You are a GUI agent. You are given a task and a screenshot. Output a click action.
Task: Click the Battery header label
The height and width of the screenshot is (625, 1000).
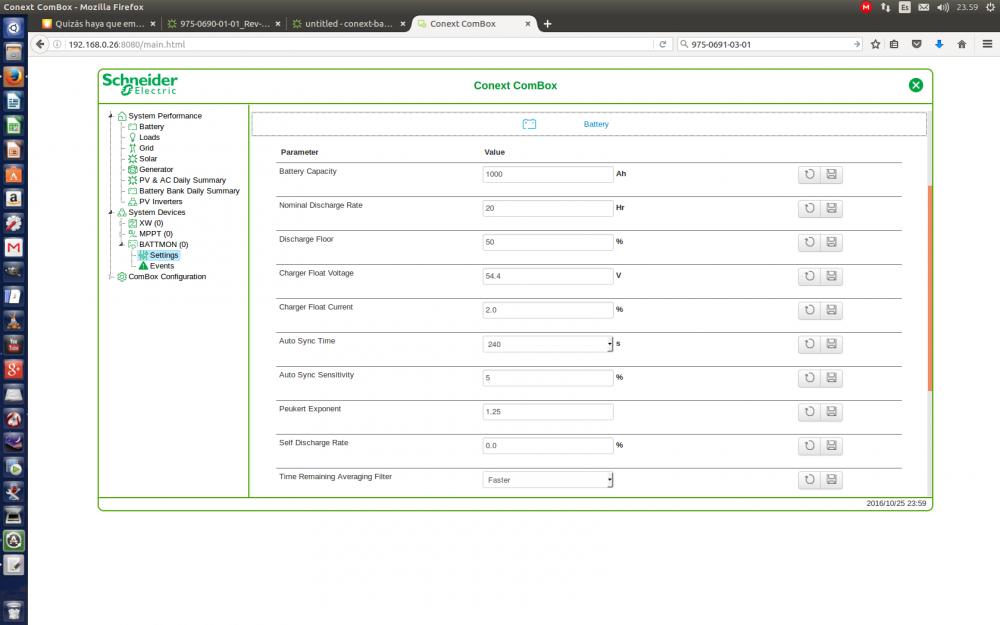coord(596,124)
